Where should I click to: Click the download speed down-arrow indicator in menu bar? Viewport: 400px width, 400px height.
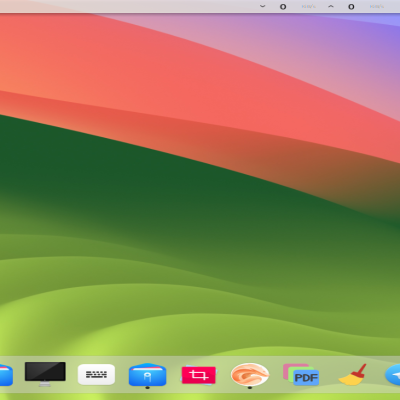[263, 6]
